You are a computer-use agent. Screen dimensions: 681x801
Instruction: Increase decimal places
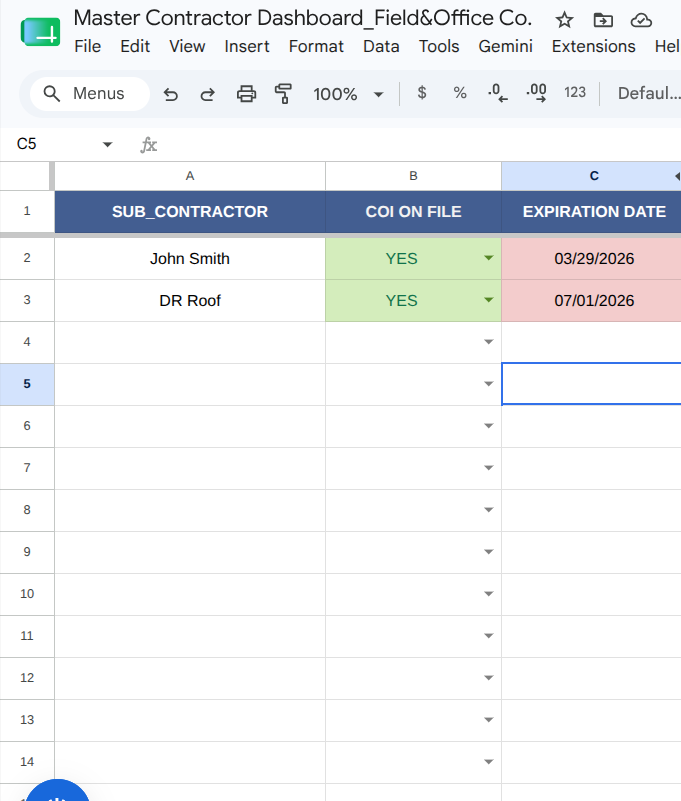click(x=536, y=93)
